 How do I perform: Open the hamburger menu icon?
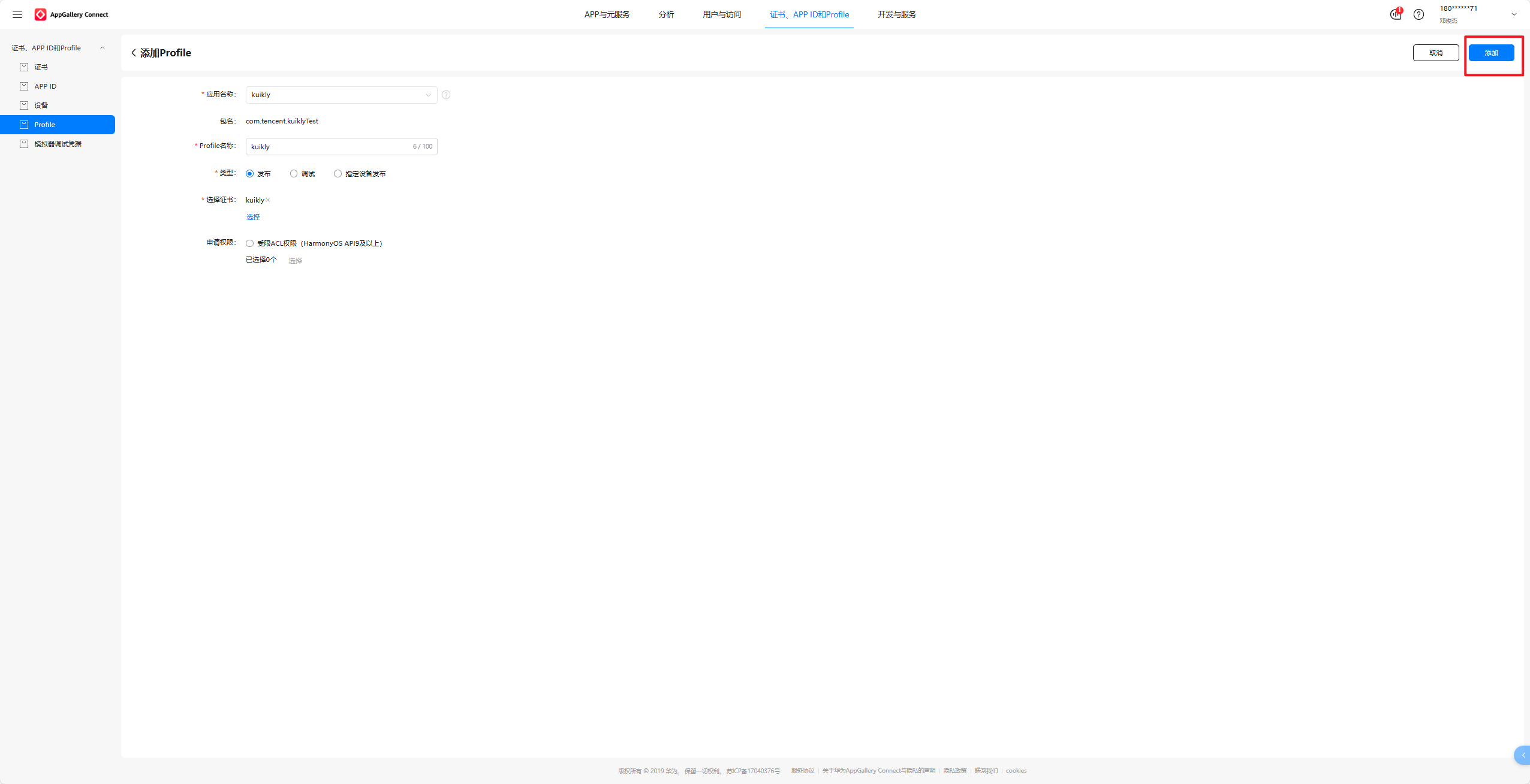click(x=17, y=14)
